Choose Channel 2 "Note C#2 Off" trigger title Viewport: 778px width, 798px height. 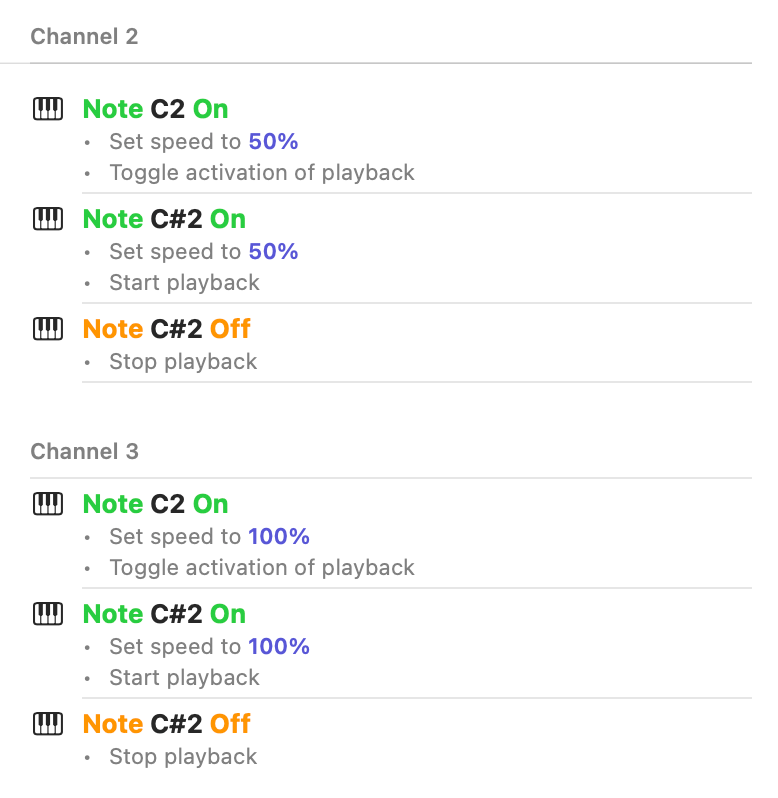(166, 329)
